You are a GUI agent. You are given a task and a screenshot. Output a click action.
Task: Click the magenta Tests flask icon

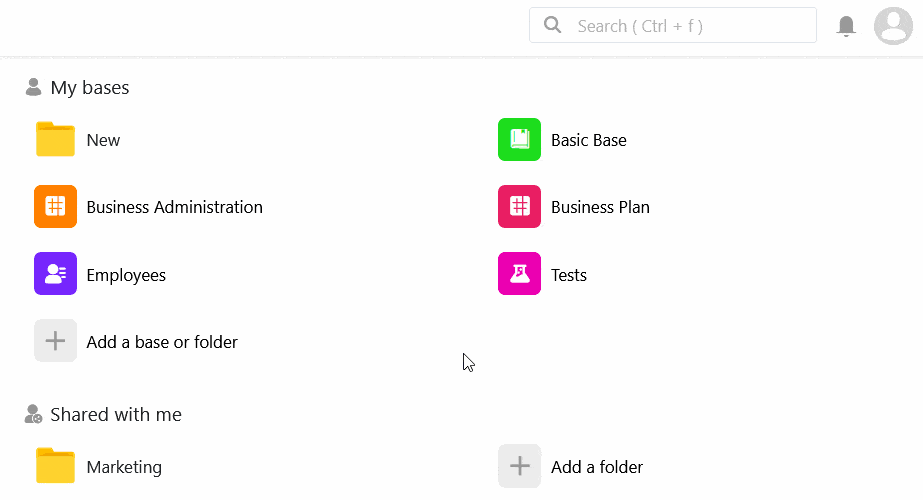click(x=519, y=274)
